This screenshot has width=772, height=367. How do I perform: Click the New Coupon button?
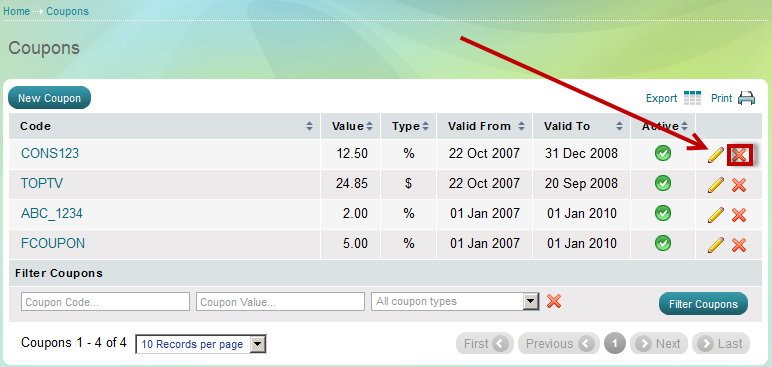click(x=49, y=98)
